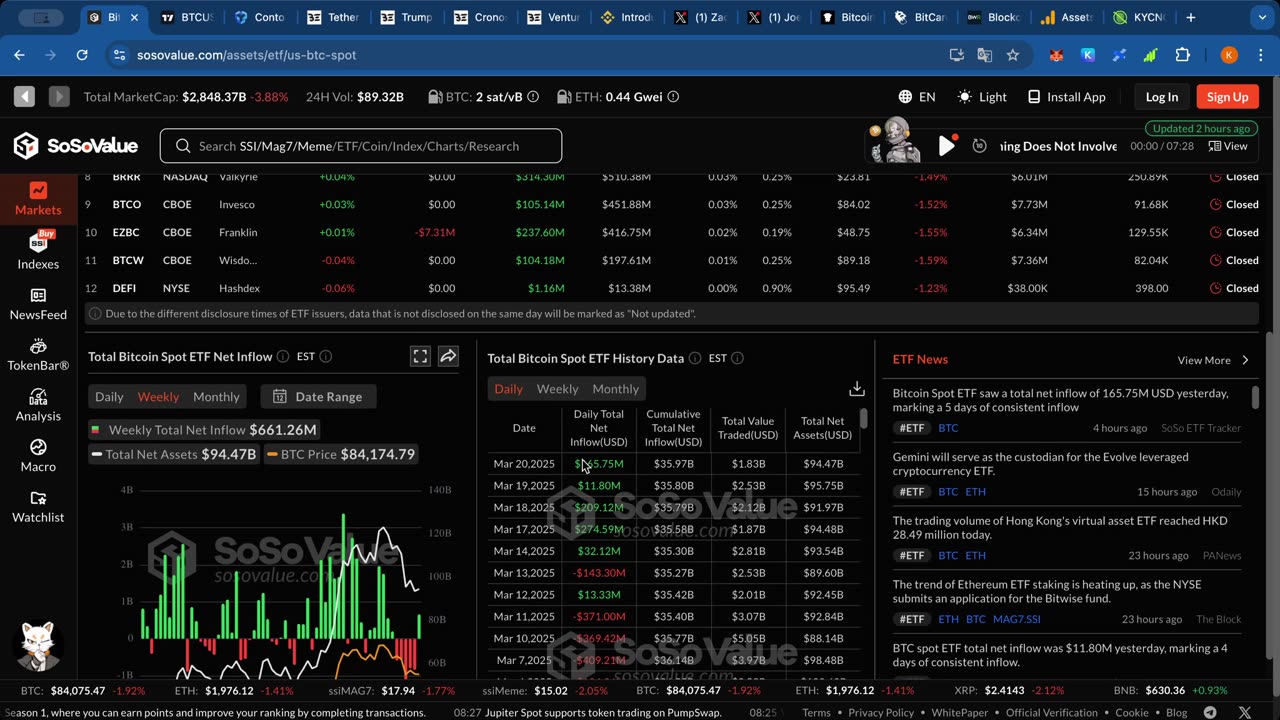1280x720 pixels.
Task: Open a new browser tab
Action: click(x=1190, y=17)
